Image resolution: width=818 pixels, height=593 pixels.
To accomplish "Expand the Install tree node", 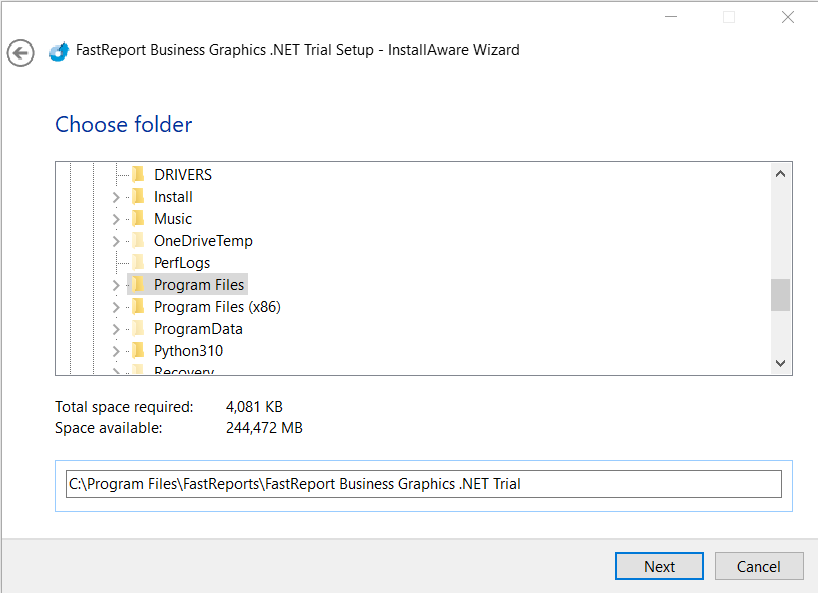I will click(117, 196).
